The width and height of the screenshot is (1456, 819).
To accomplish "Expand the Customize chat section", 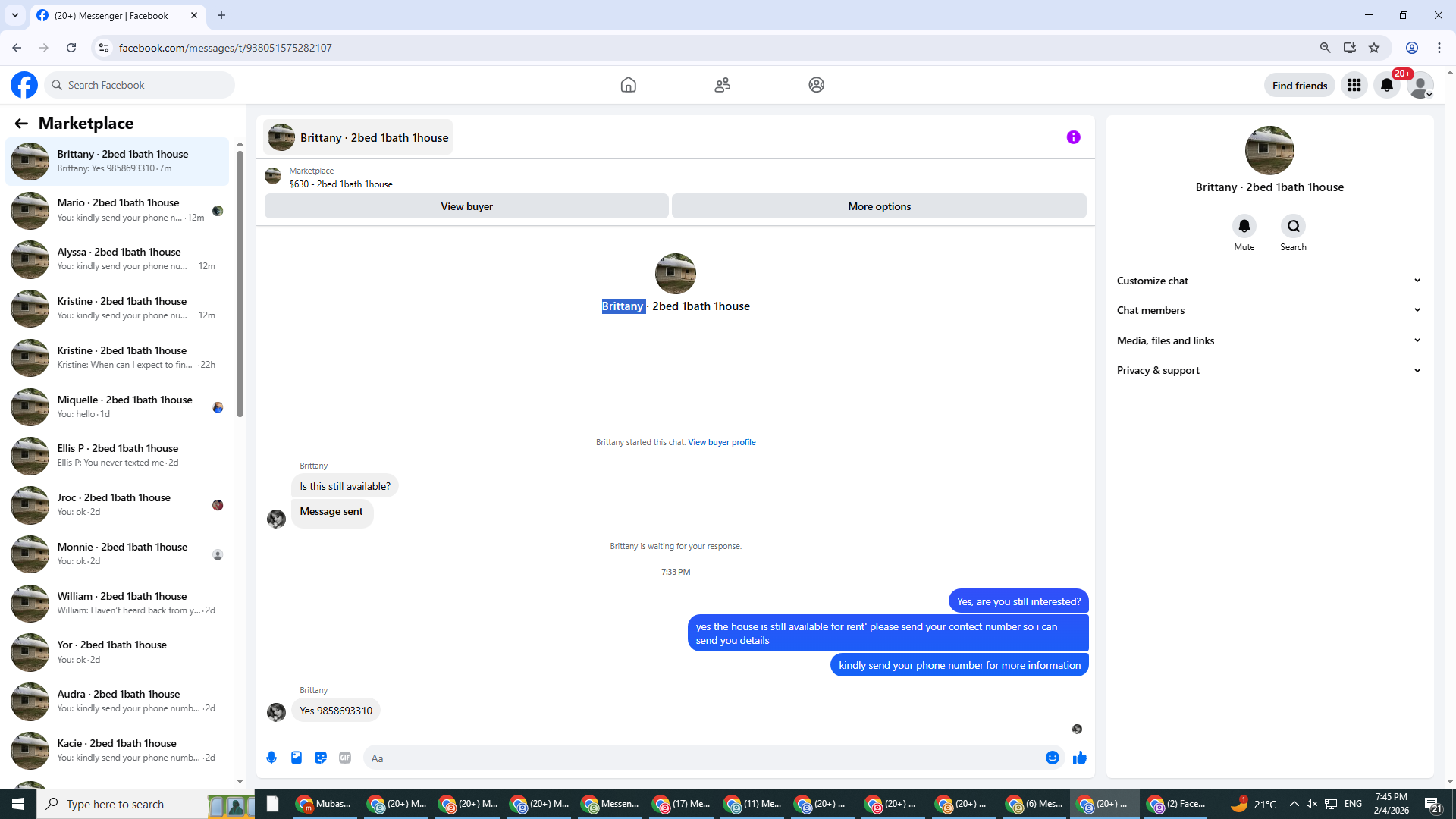I will point(1269,281).
